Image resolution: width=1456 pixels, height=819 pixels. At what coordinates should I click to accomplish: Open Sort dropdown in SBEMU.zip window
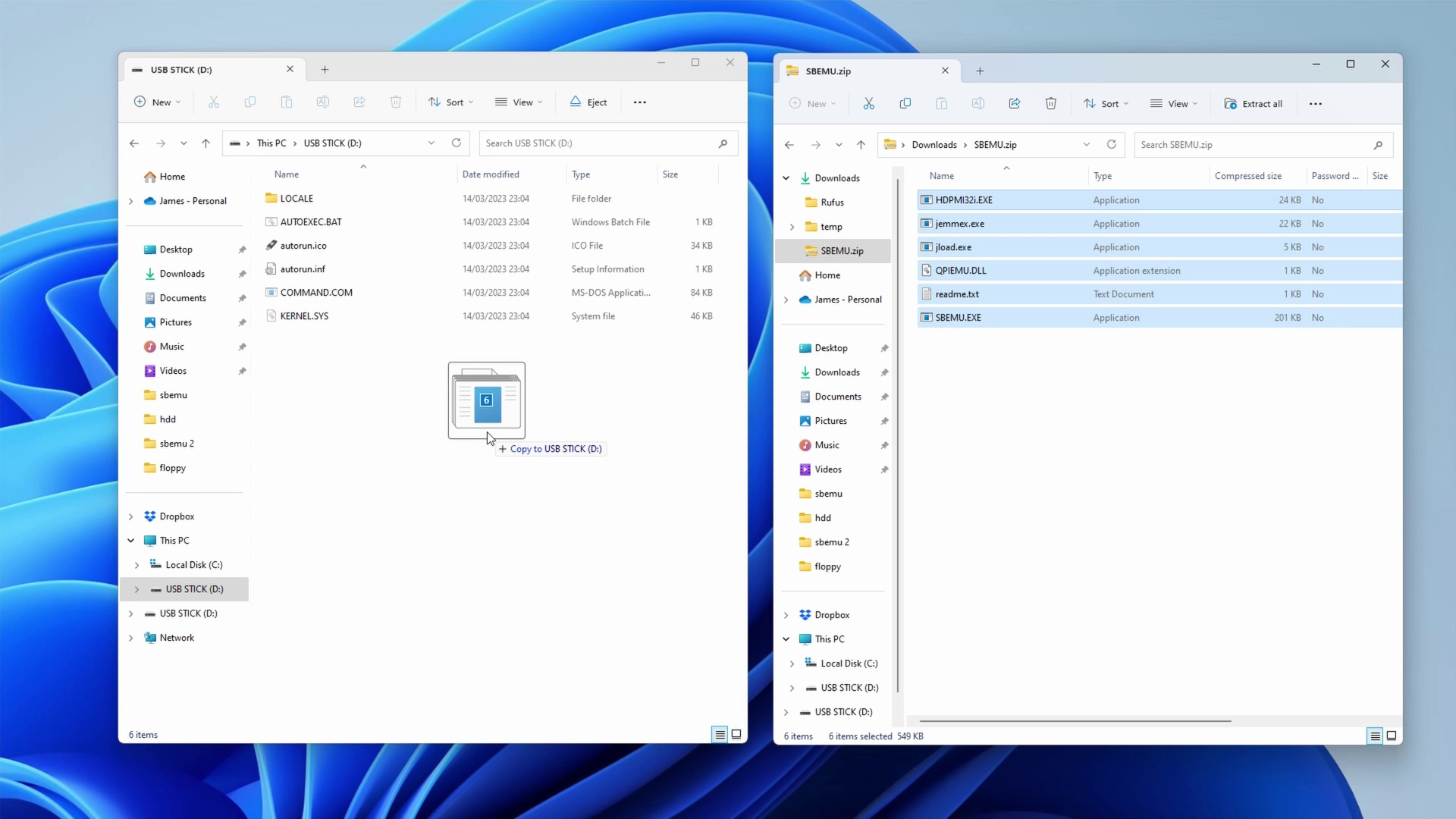point(1106,104)
